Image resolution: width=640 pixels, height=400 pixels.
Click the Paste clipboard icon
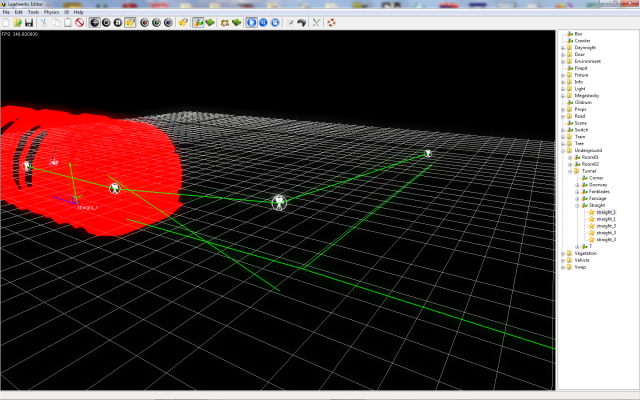66,22
